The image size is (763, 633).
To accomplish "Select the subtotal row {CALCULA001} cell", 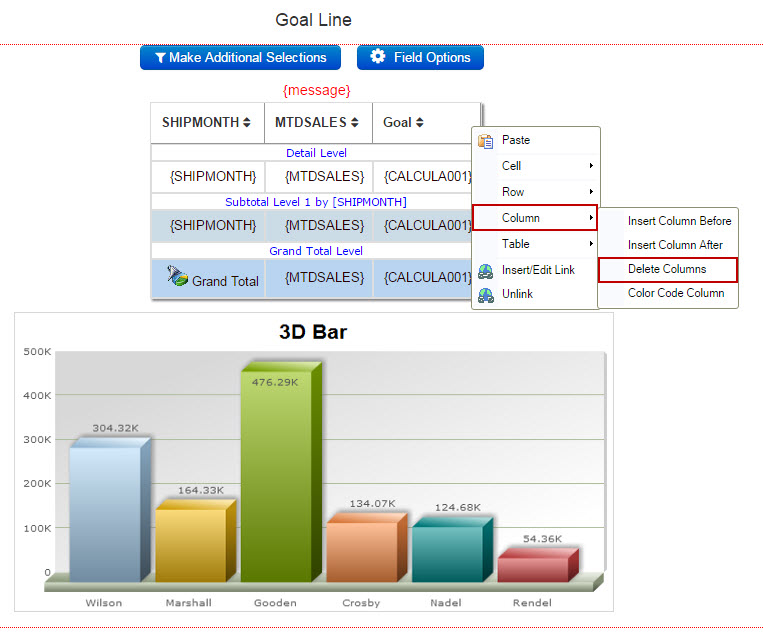I will [422, 226].
